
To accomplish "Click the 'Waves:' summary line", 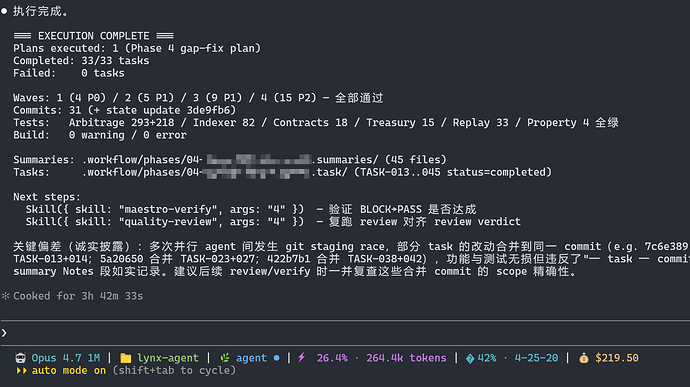I will 198,98.
